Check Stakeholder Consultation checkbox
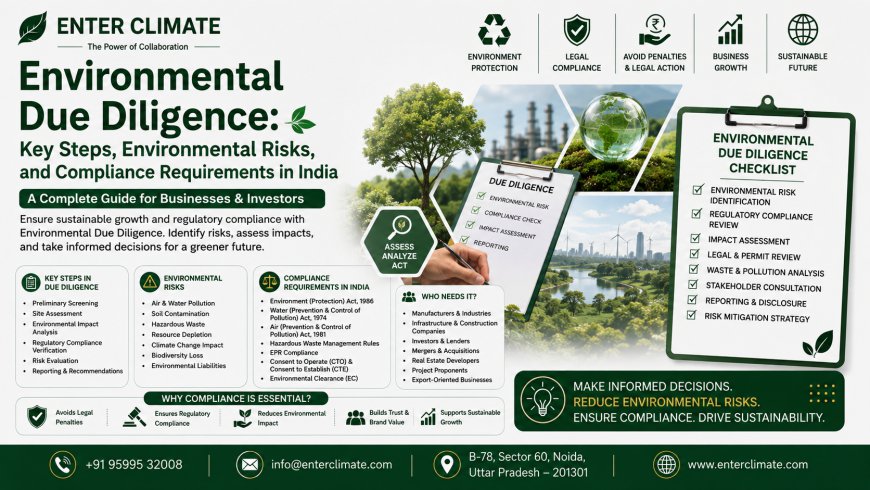The height and width of the screenshot is (490, 870). tap(693, 284)
